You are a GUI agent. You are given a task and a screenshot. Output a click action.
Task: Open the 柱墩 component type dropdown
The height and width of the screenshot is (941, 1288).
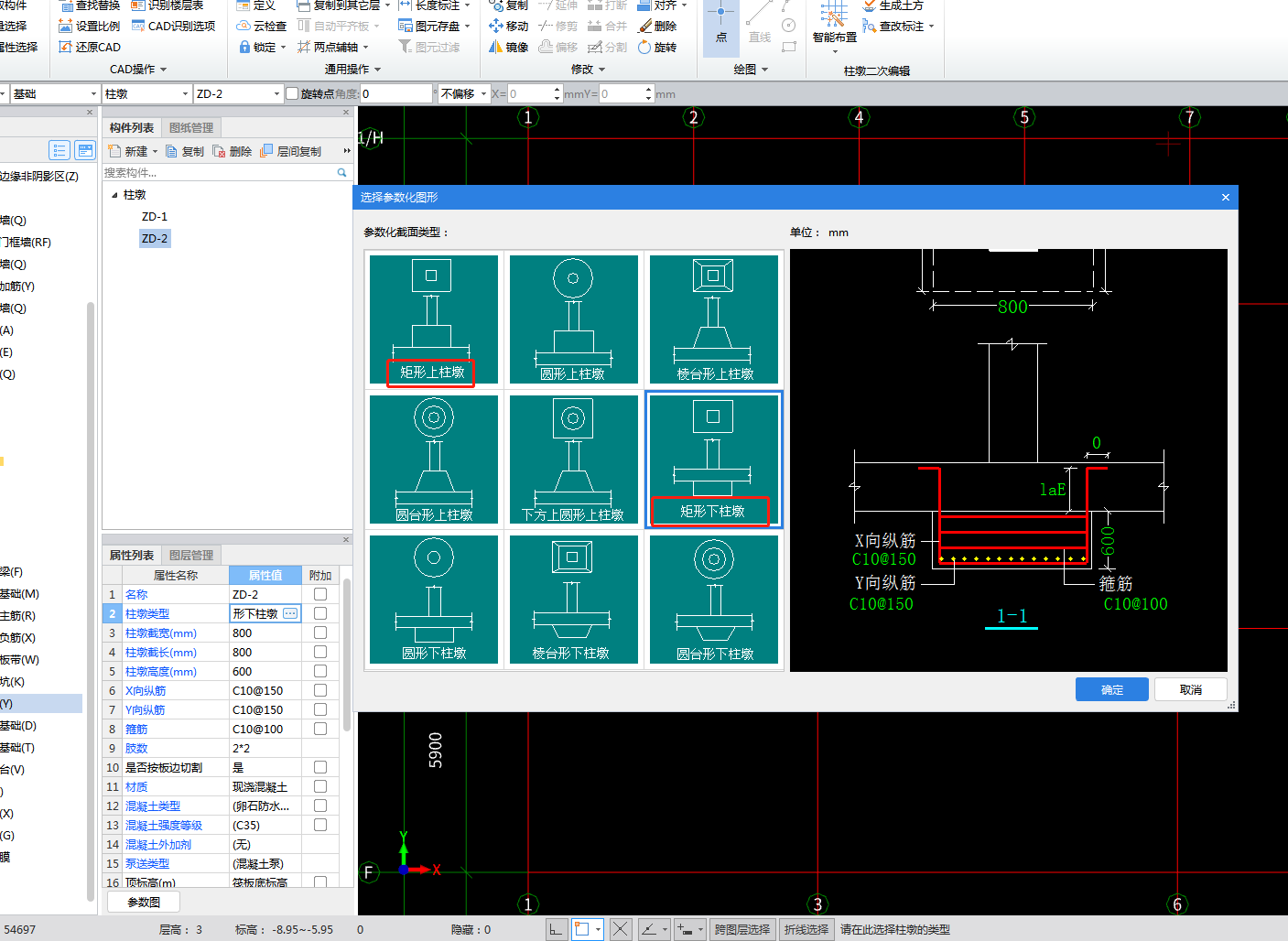click(185, 93)
